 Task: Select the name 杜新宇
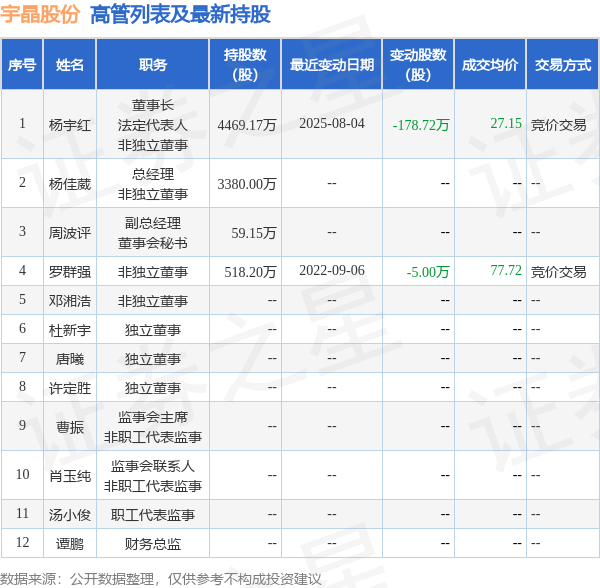tap(70, 330)
